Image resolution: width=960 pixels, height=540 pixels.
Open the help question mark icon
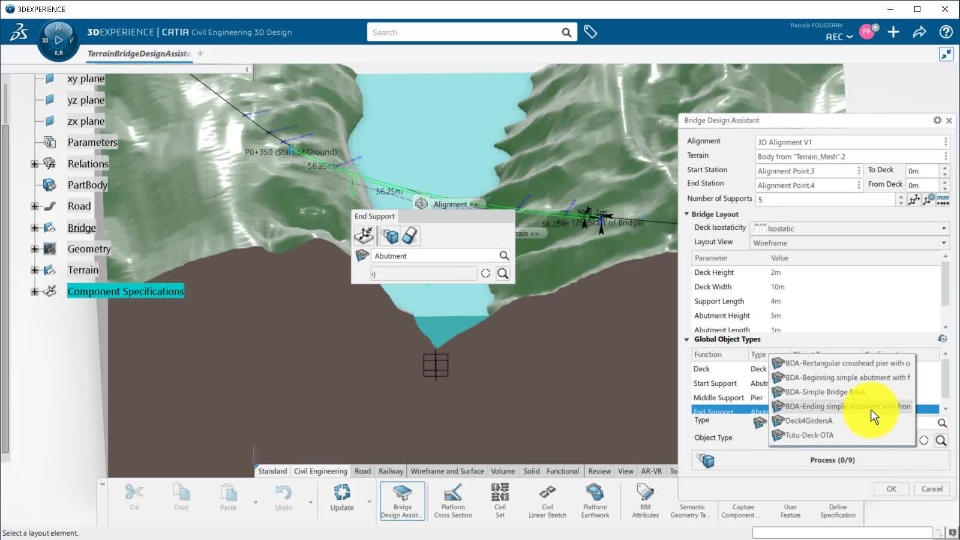click(x=946, y=32)
